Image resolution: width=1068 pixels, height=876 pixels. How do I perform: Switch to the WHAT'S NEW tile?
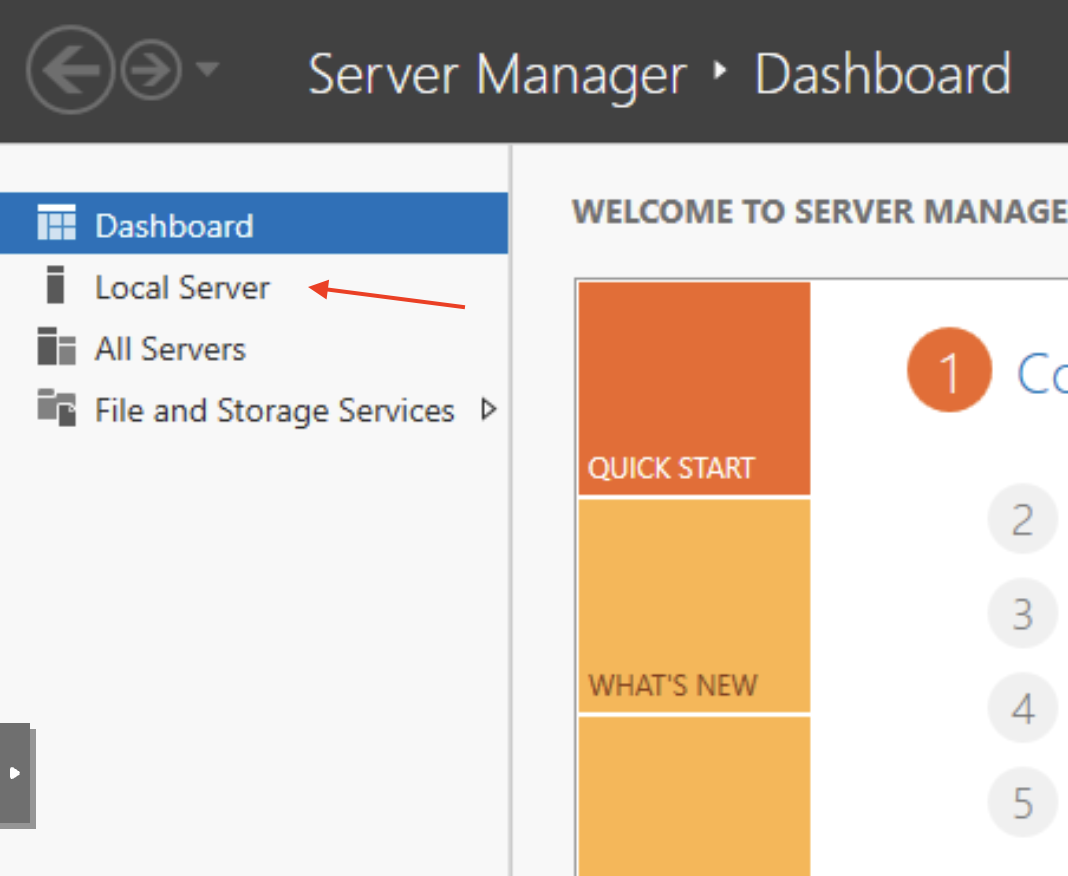tap(694, 606)
